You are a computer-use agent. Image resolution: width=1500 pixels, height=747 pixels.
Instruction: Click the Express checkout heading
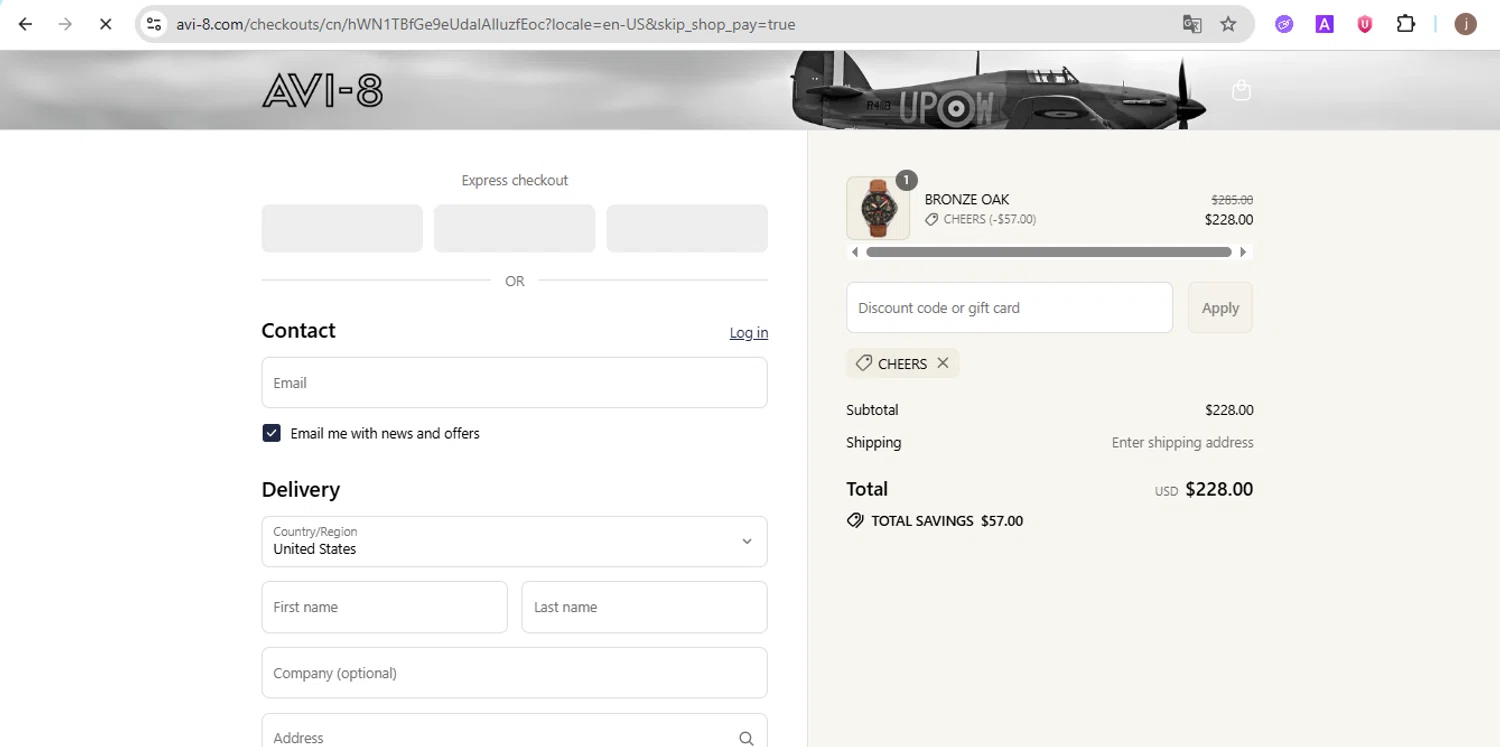pyautogui.click(x=514, y=180)
